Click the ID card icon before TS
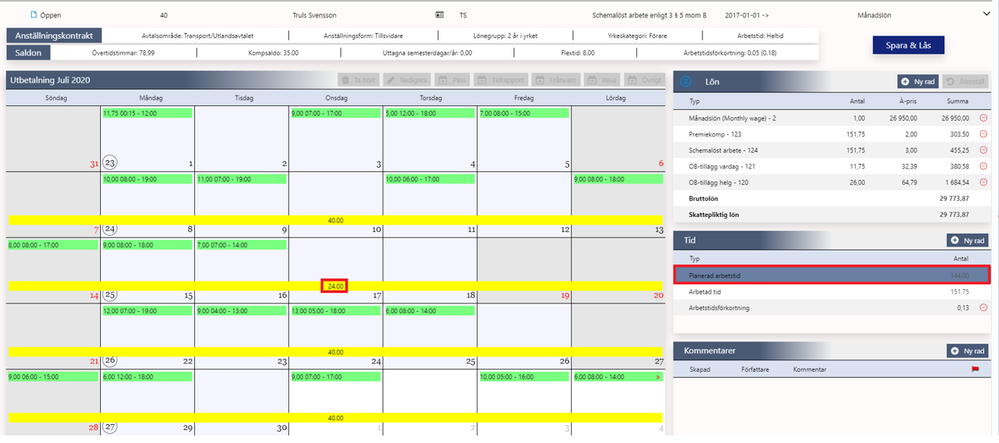The width and height of the screenshot is (999, 443). click(x=439, y=14)
